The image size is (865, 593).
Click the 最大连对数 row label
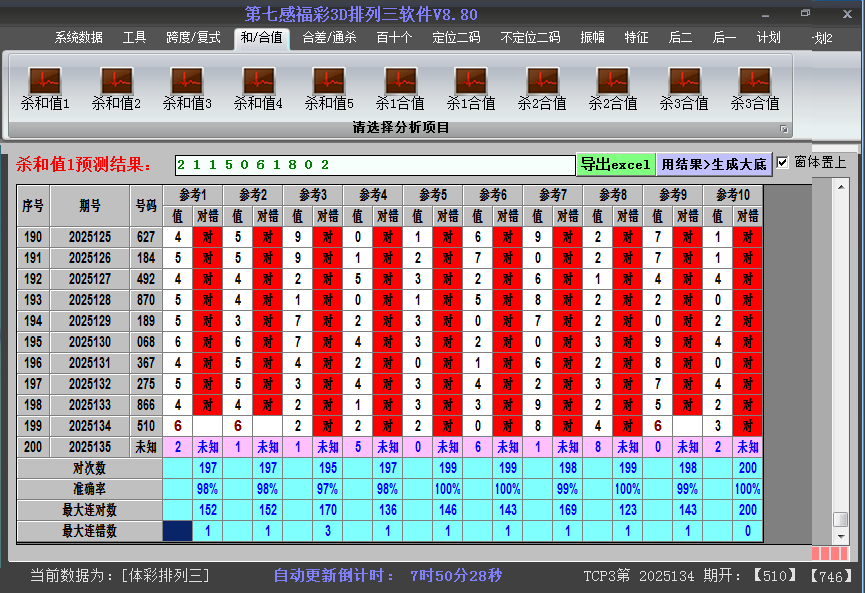(x=89, y=510)
